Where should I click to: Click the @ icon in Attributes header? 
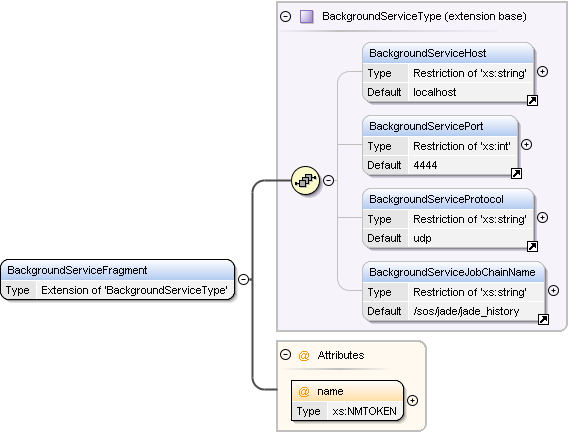pyautogui.click(x=304, y=355)
